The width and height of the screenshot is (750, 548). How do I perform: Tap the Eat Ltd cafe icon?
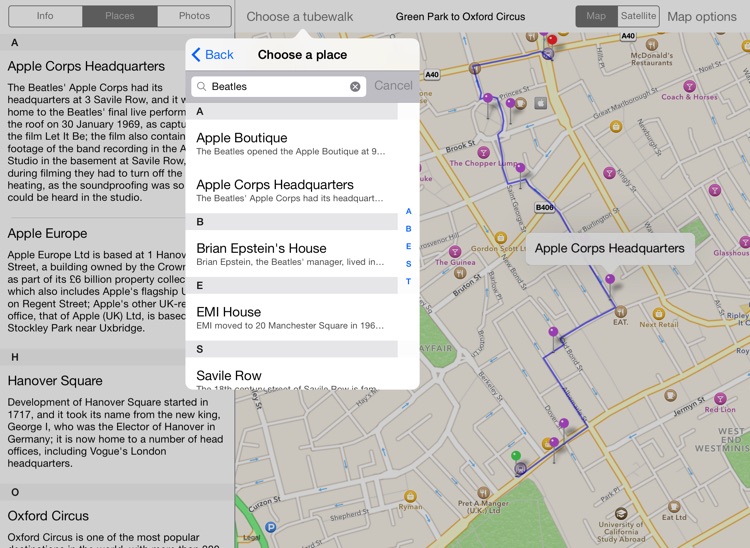pyautogui.click(x=673, y=506)
